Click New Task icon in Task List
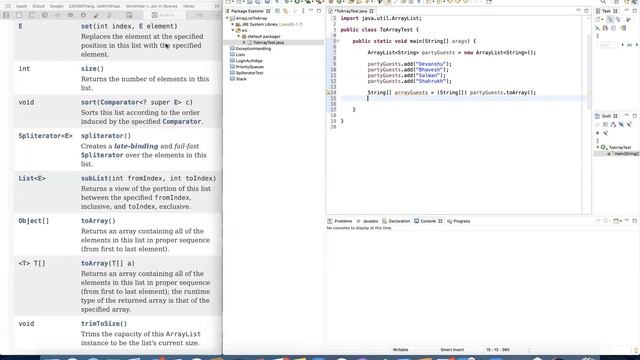The height and width of the screenshot is (360, 640). tap(598, 20)
